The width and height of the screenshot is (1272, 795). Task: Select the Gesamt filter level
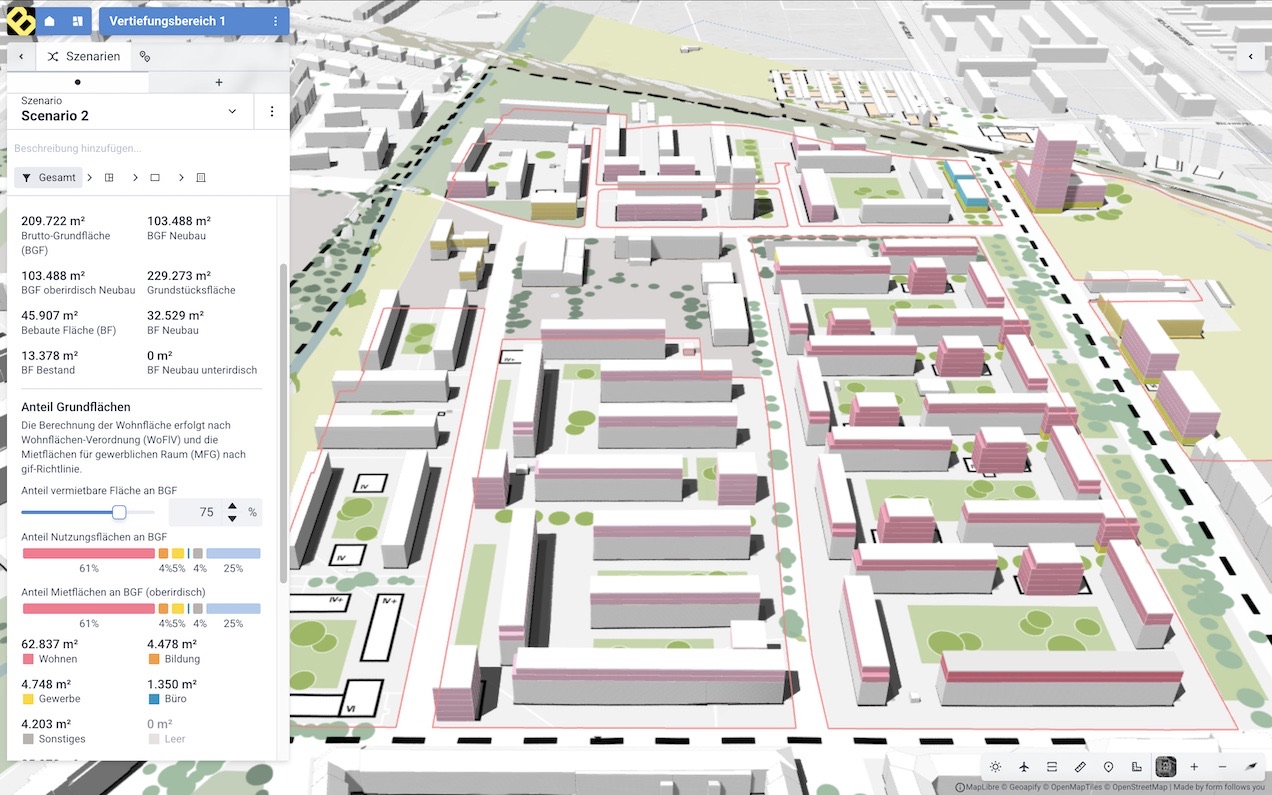pos(48,177)
